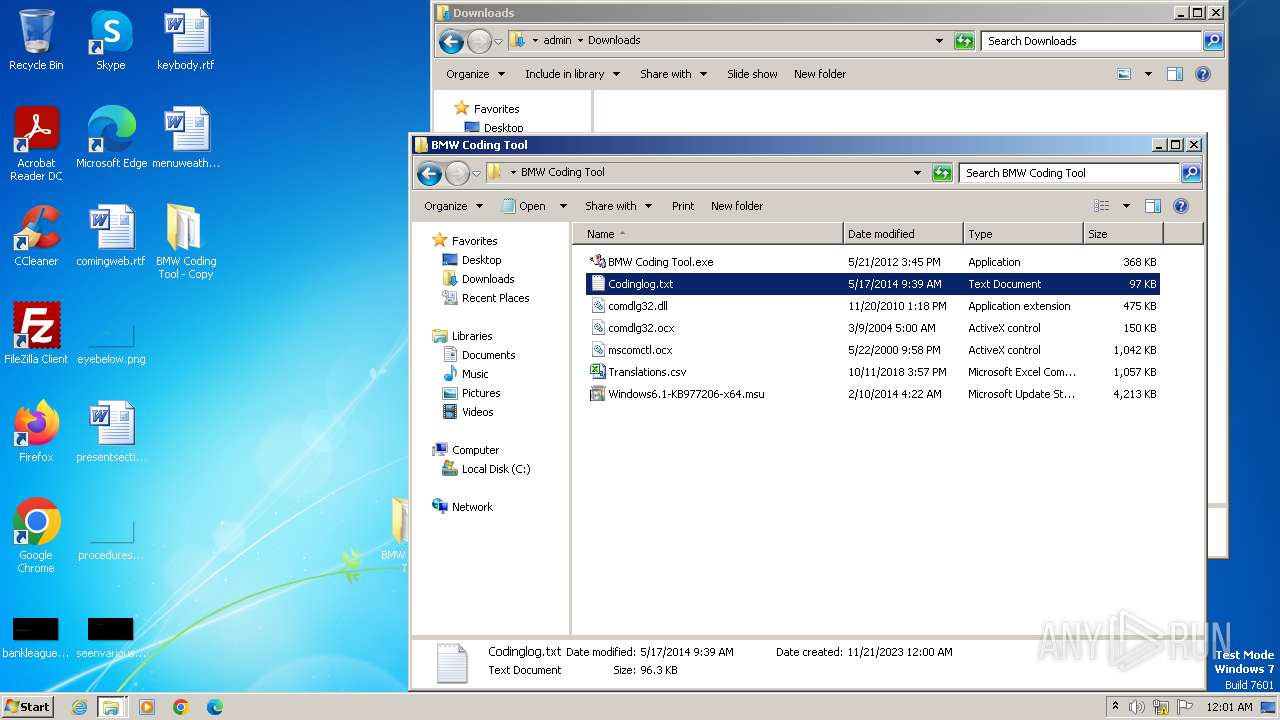
Task: Click the Codinglog.txt file row
Action: coord(872,284)
